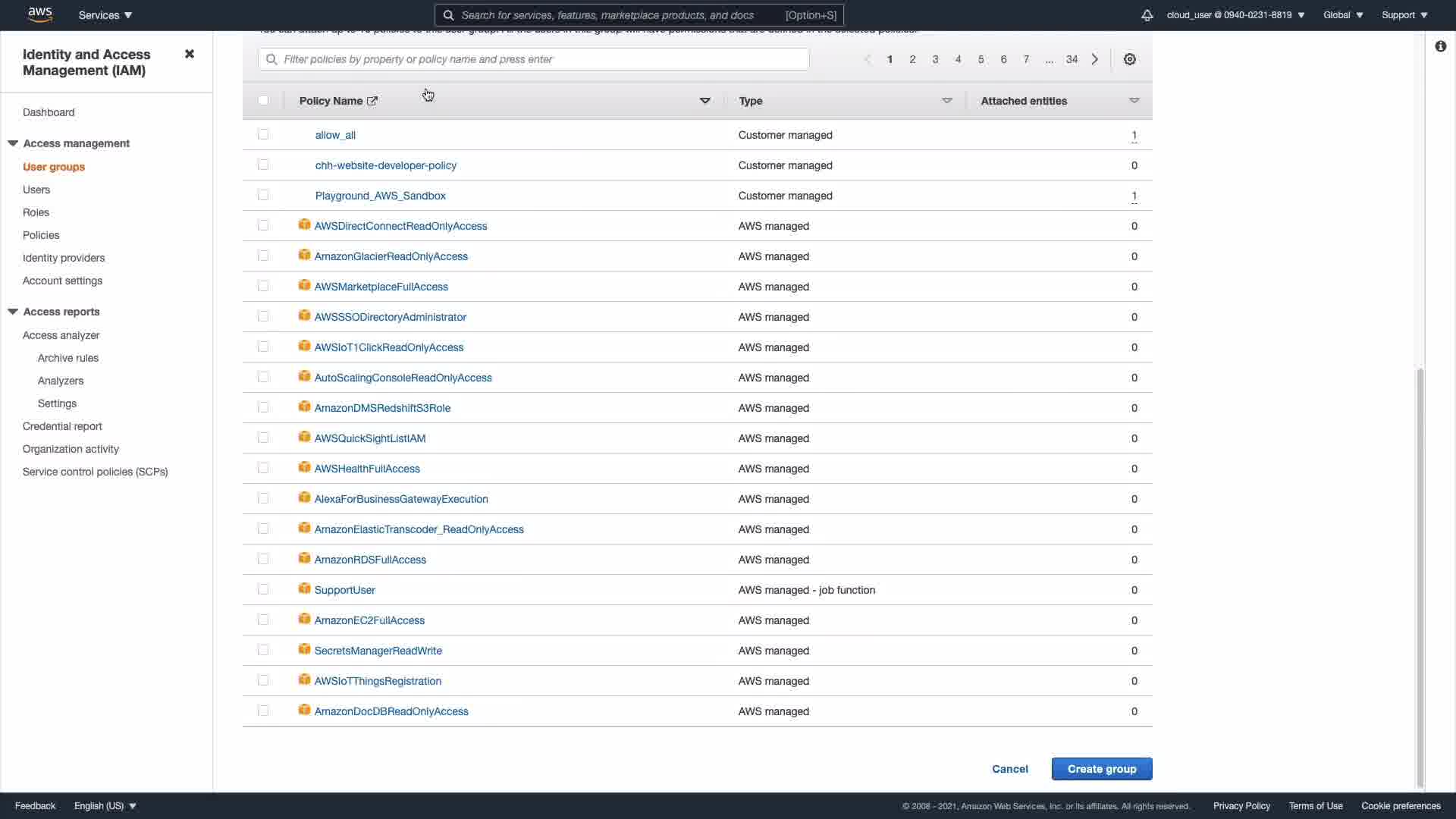The image size is (1456, 819).
Task: Click AmazonEC2FullAccess policy box icon
Action: (304, 620)
